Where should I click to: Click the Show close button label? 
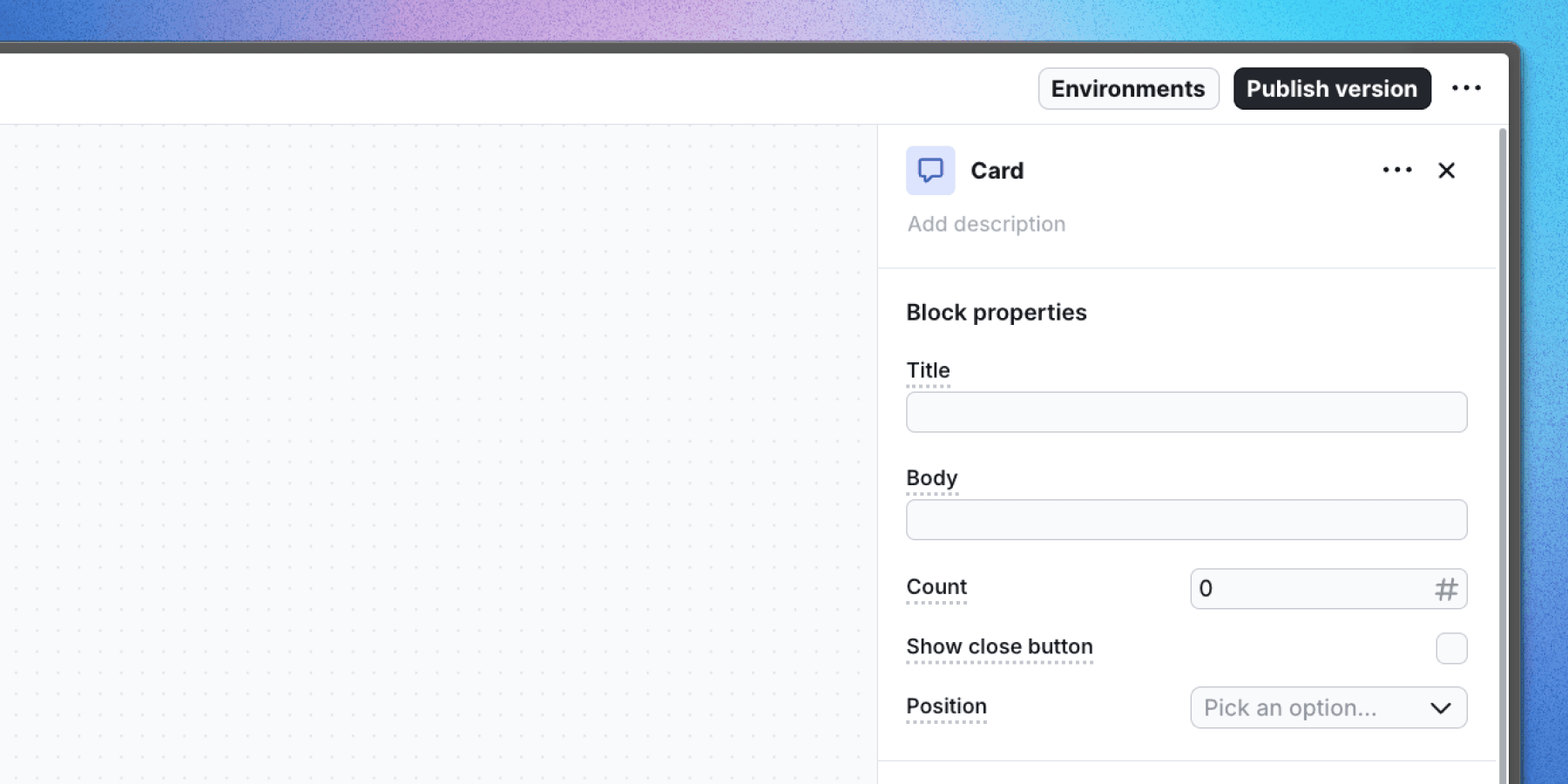point(999,646)
